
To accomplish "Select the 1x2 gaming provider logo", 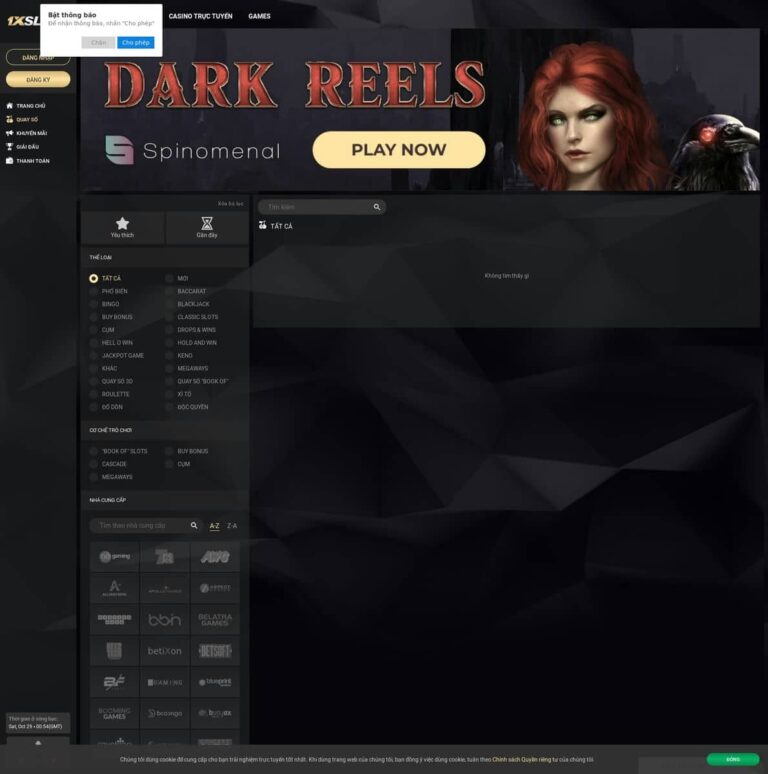I will tap(115, 556).
